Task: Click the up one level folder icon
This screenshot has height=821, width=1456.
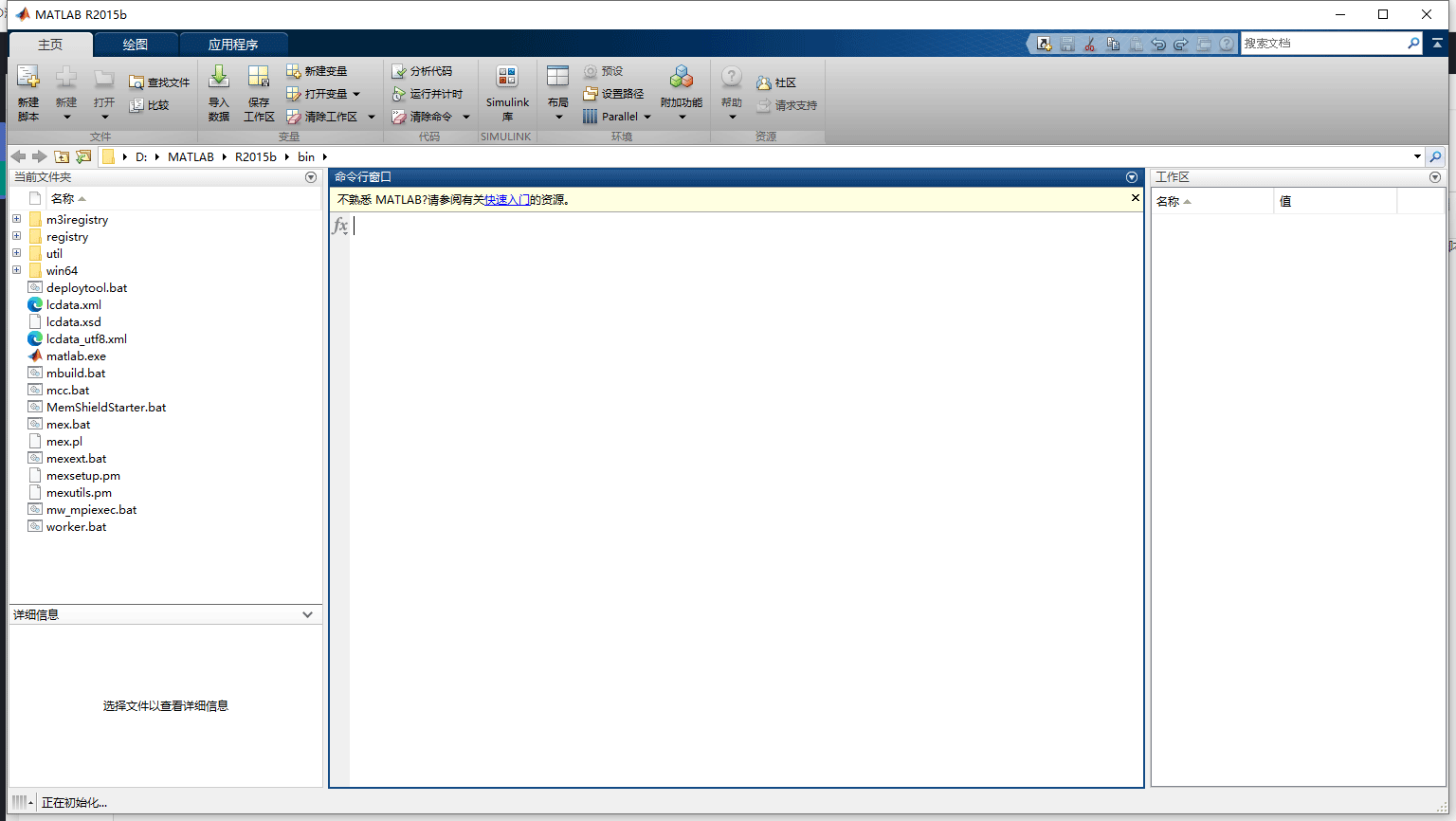Action: coord(62,156)
